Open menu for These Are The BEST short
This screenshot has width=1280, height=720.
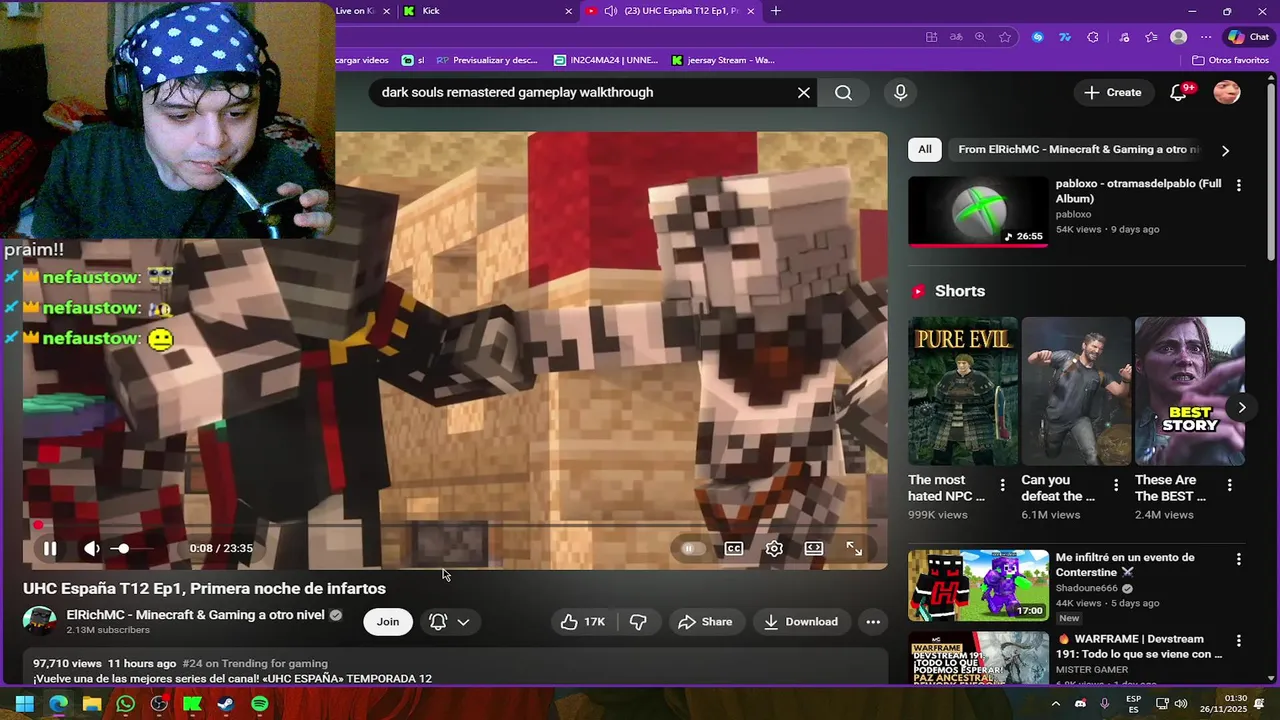[1230, 485]
